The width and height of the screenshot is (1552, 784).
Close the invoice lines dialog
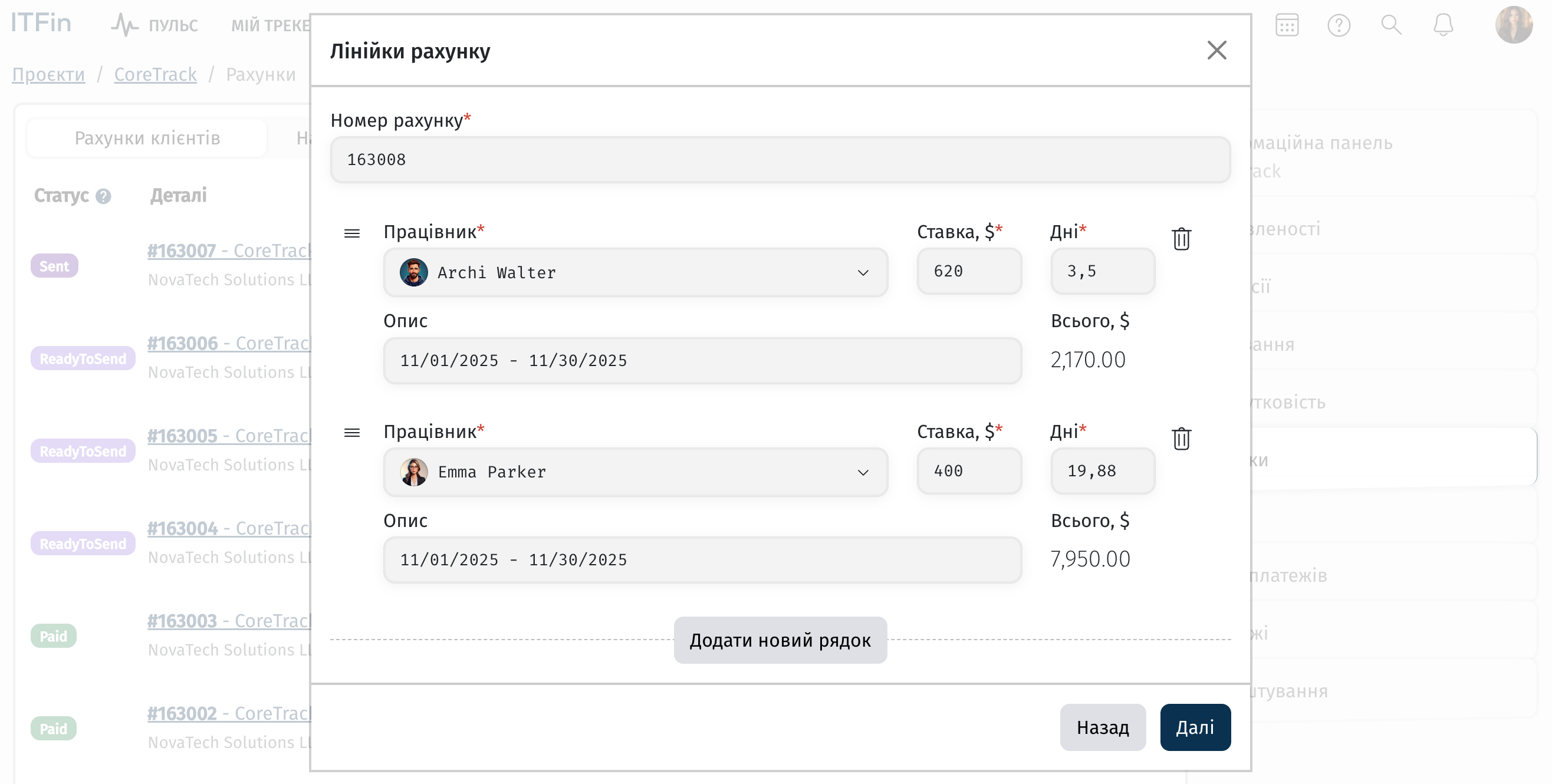point(1216,51)
